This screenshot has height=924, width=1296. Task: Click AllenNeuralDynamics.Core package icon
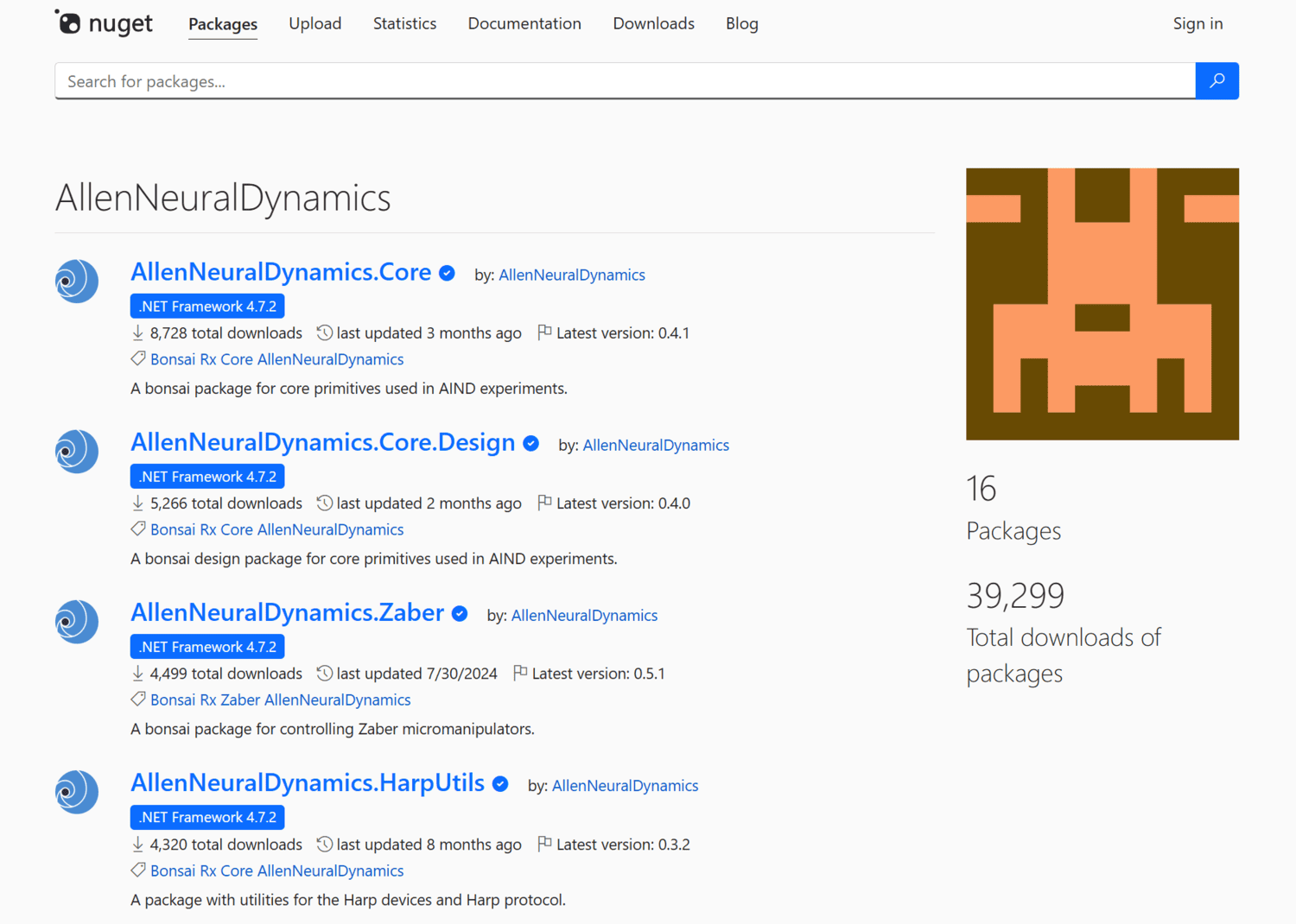(x=77, y=281)
